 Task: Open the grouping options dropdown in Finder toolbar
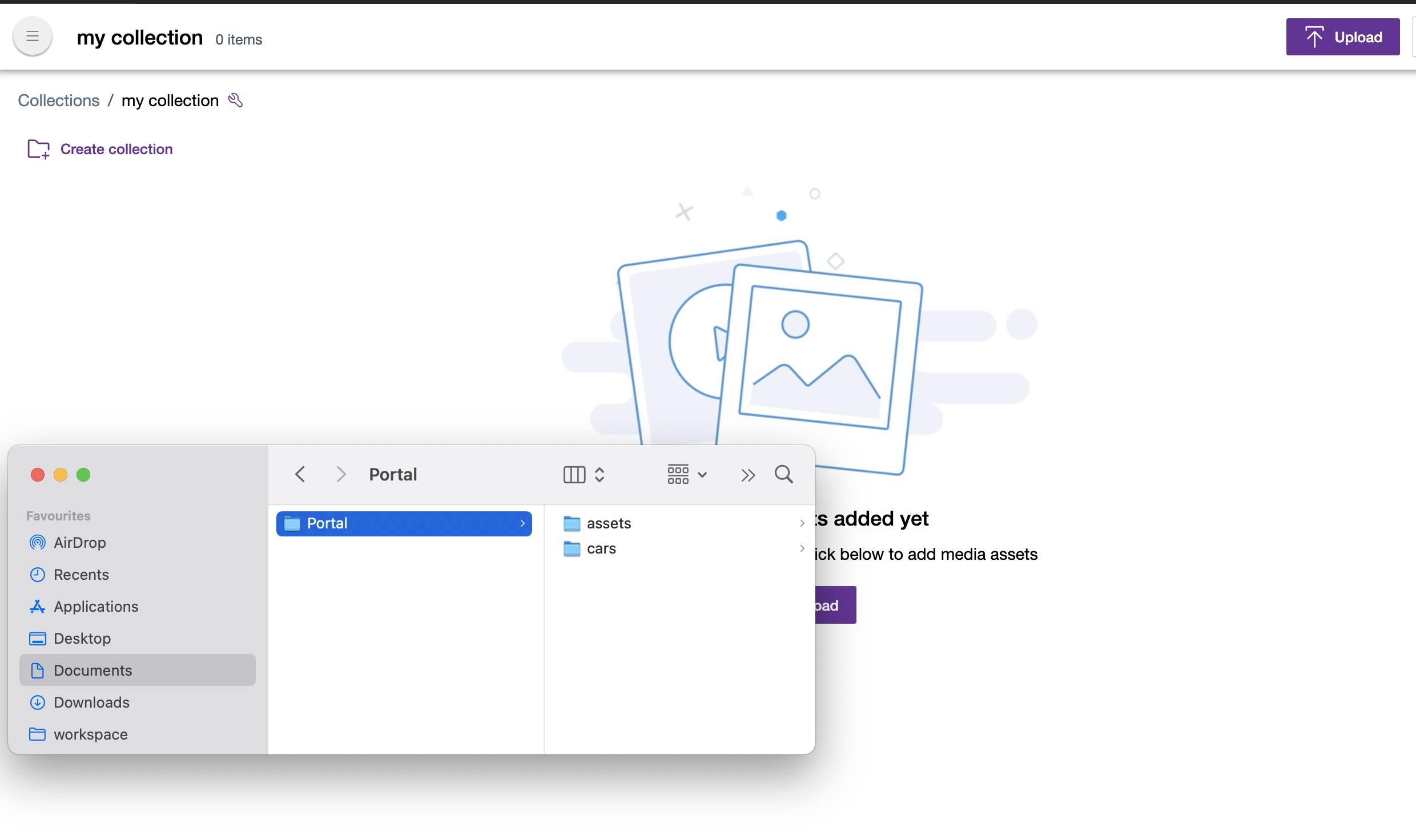tap(685, 474)
